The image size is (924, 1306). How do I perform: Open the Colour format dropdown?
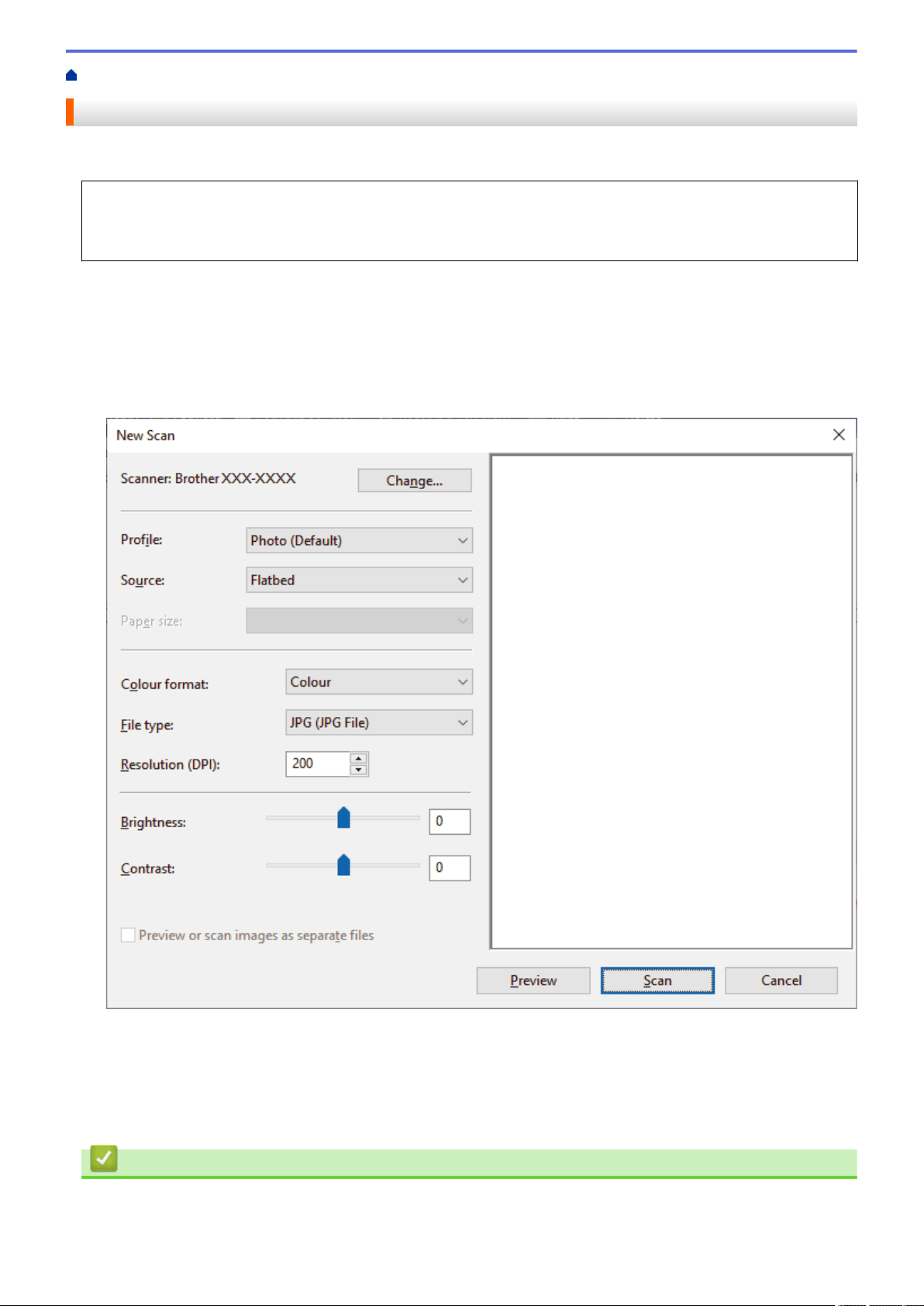(379, 682)
